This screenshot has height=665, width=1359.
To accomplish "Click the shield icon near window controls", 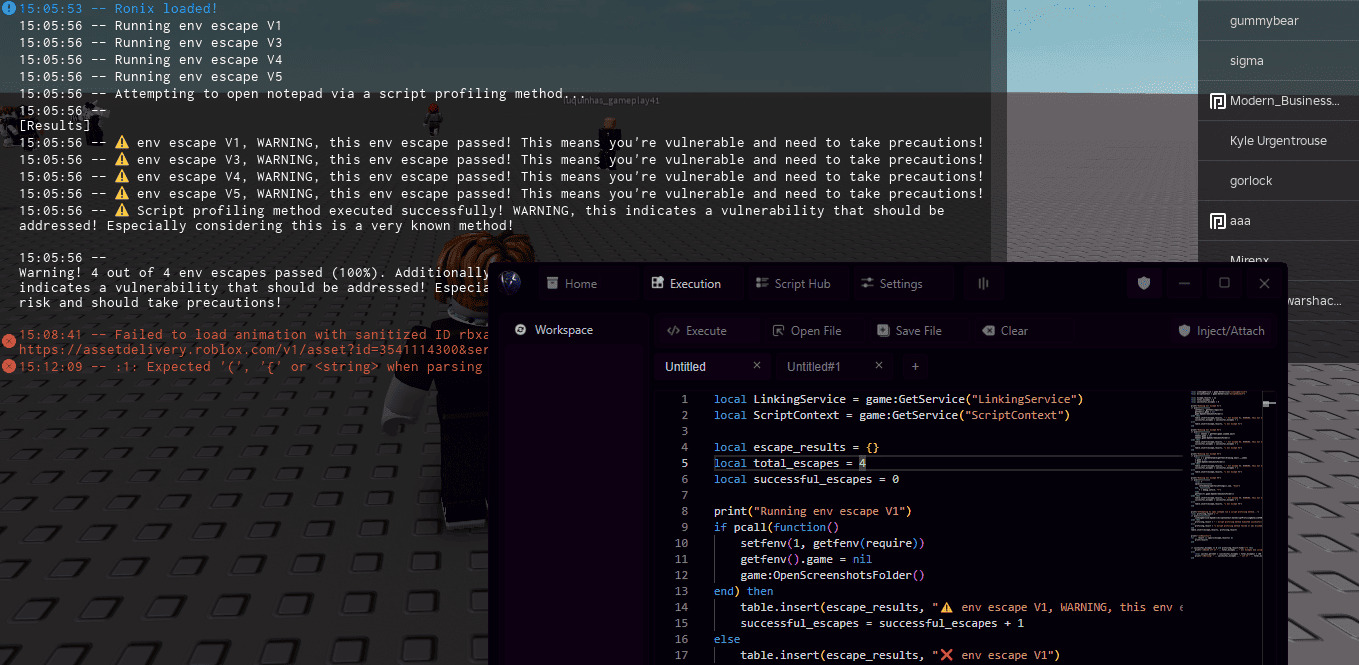I will (x=1144, y=284).
